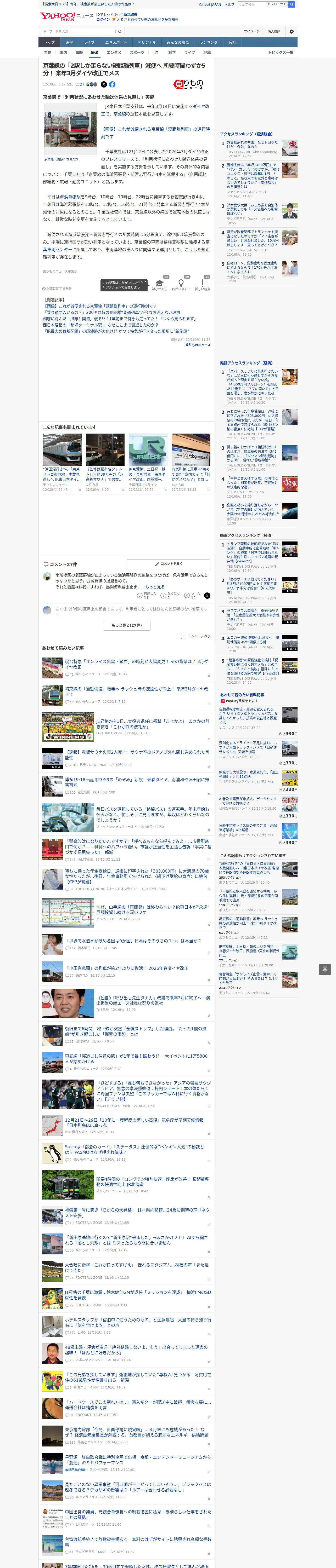
Task: Open the ヘルプ link in the top bar
Action: [x=229, y=4]
